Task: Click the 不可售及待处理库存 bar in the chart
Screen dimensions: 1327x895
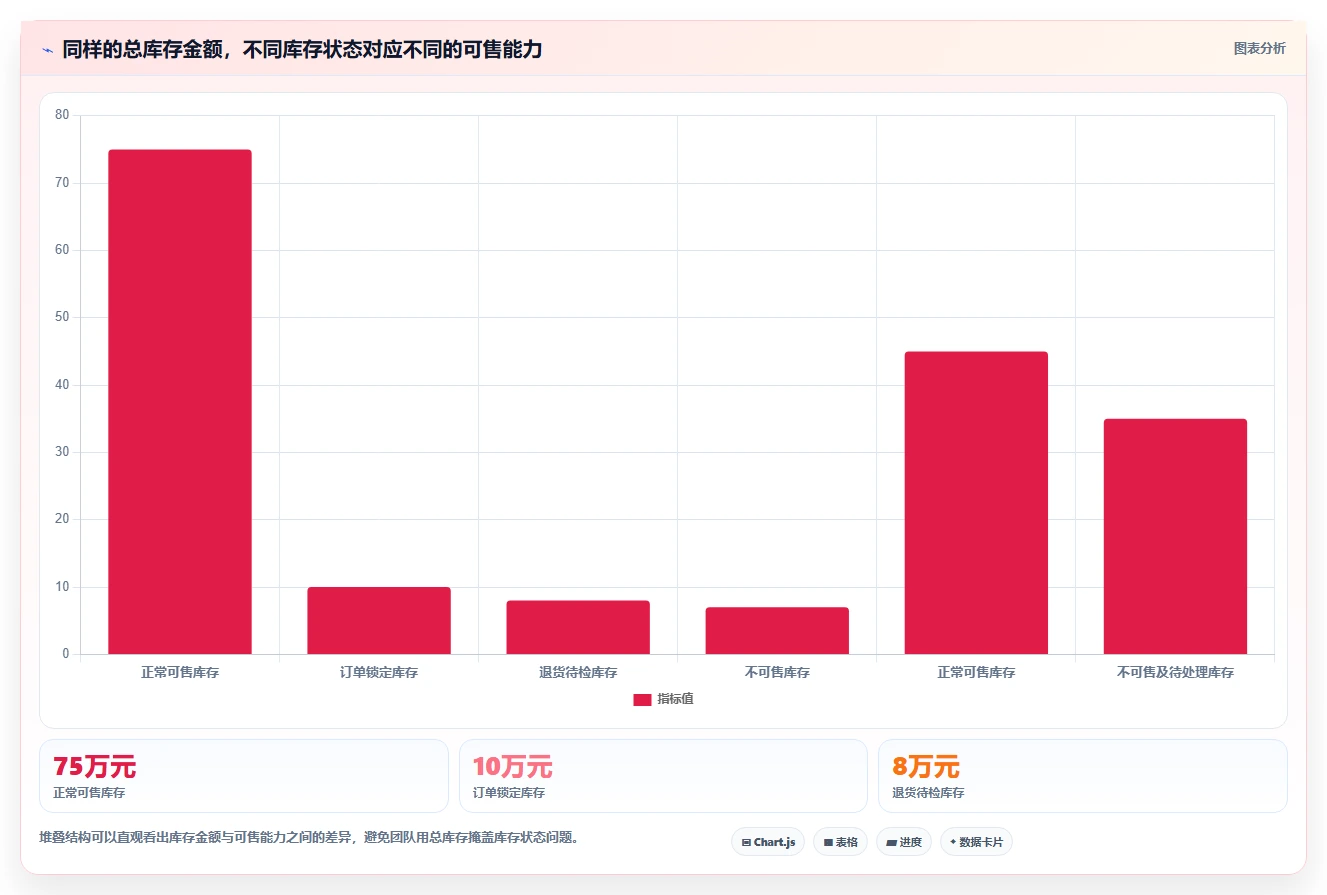Action: (1175, 536)
